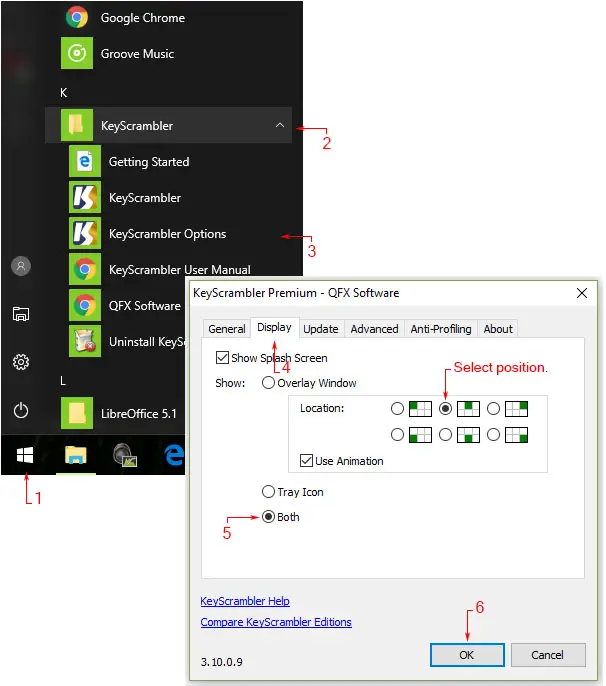The height and width of the screenshot is (686, 606).
Task: Choose the top-left location radio button
Action: [397, 409]
